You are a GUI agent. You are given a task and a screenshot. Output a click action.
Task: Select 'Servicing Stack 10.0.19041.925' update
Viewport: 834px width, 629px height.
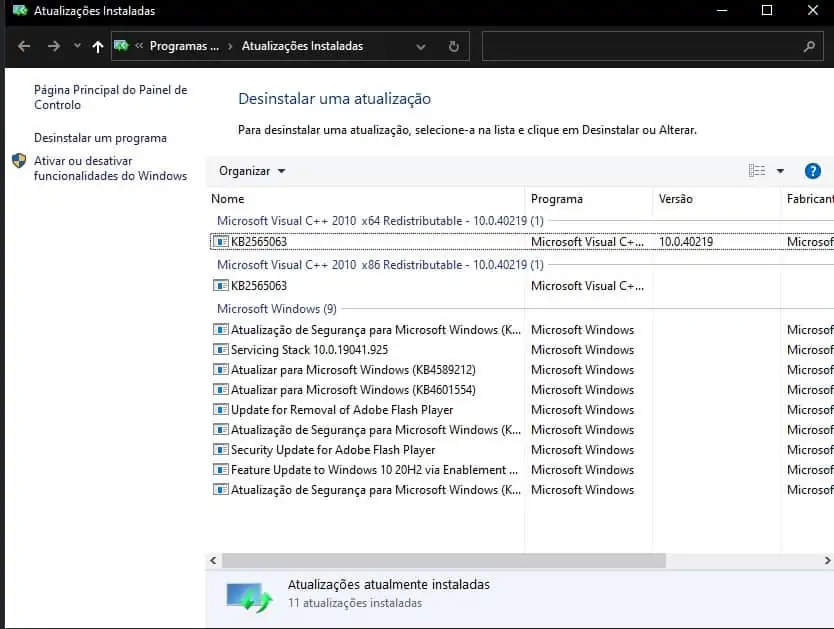[522, 350]
